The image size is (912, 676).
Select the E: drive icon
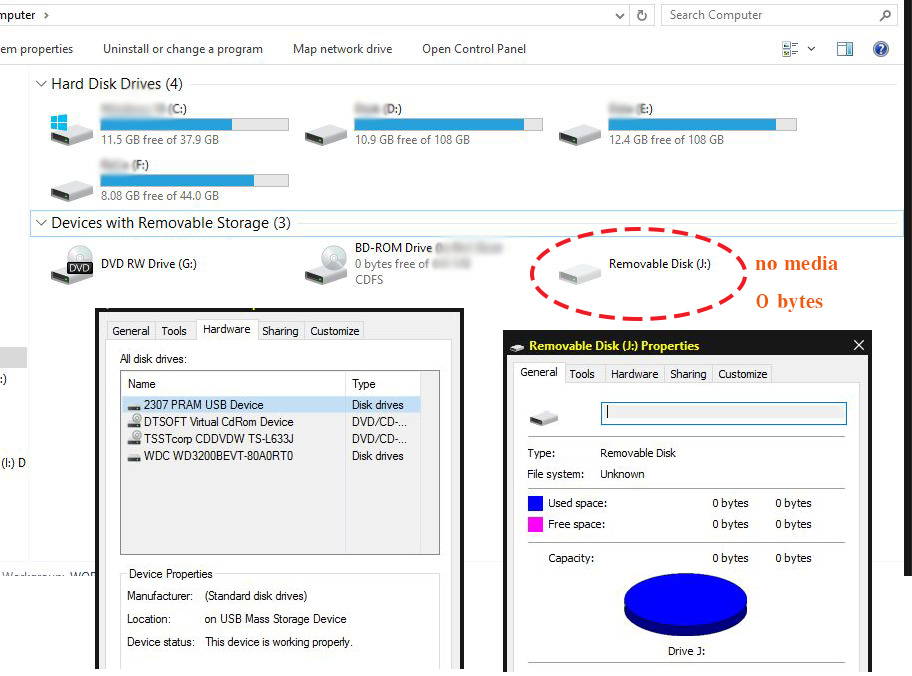click(x=579, y=134)
